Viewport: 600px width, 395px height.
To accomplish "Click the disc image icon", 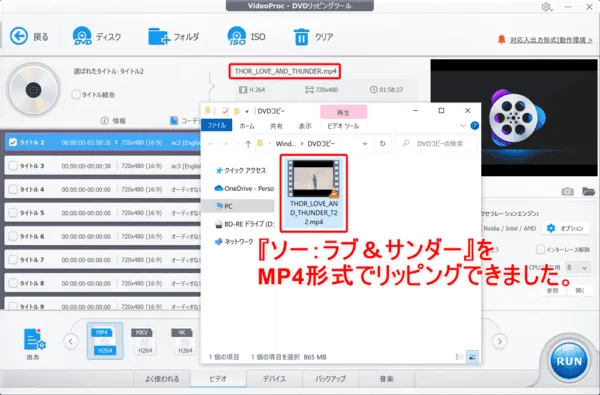I will (34, 90).
